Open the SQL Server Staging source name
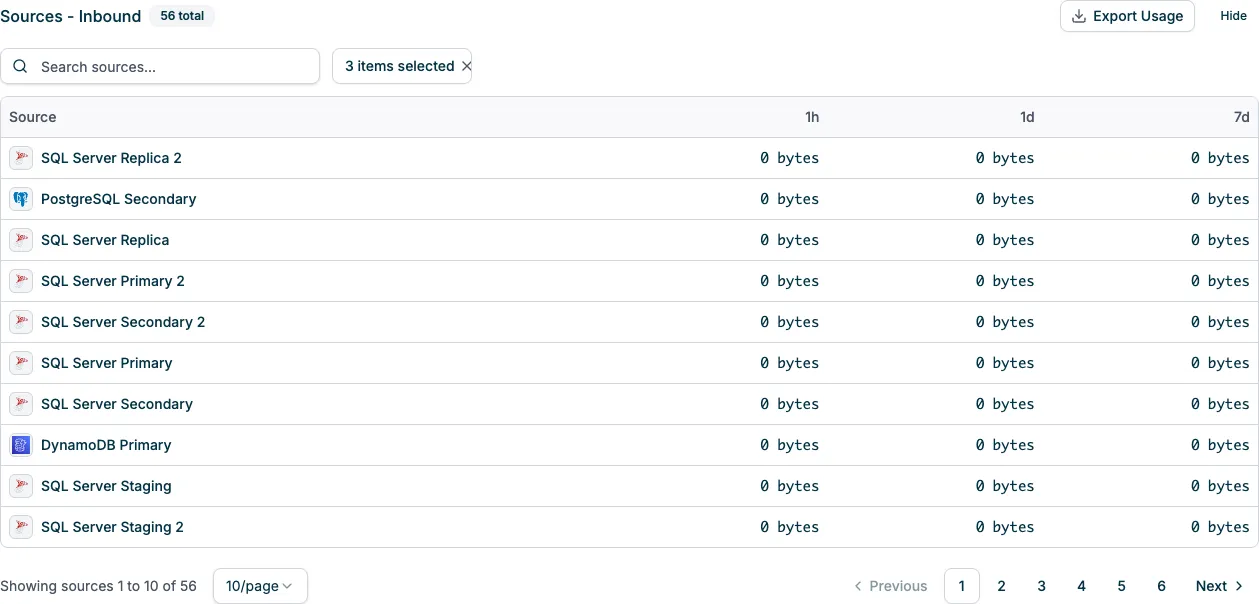Viewport: 1259px width, 604px height. [106, 486]
